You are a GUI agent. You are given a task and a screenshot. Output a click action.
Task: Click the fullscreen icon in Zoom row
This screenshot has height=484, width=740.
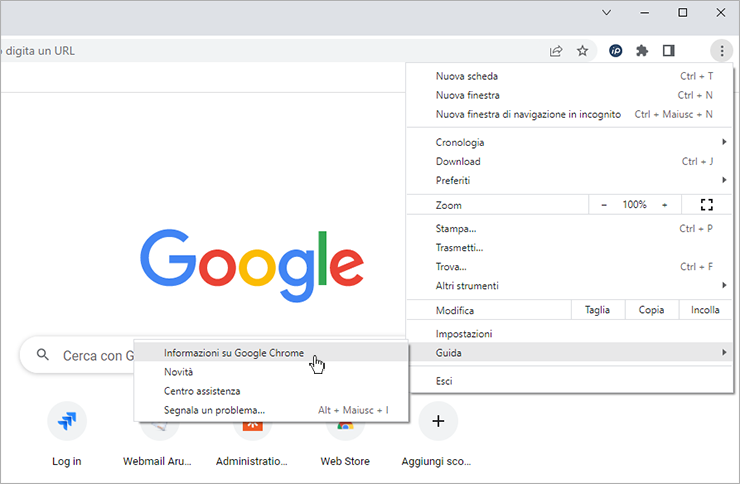[x=706, y=205]
